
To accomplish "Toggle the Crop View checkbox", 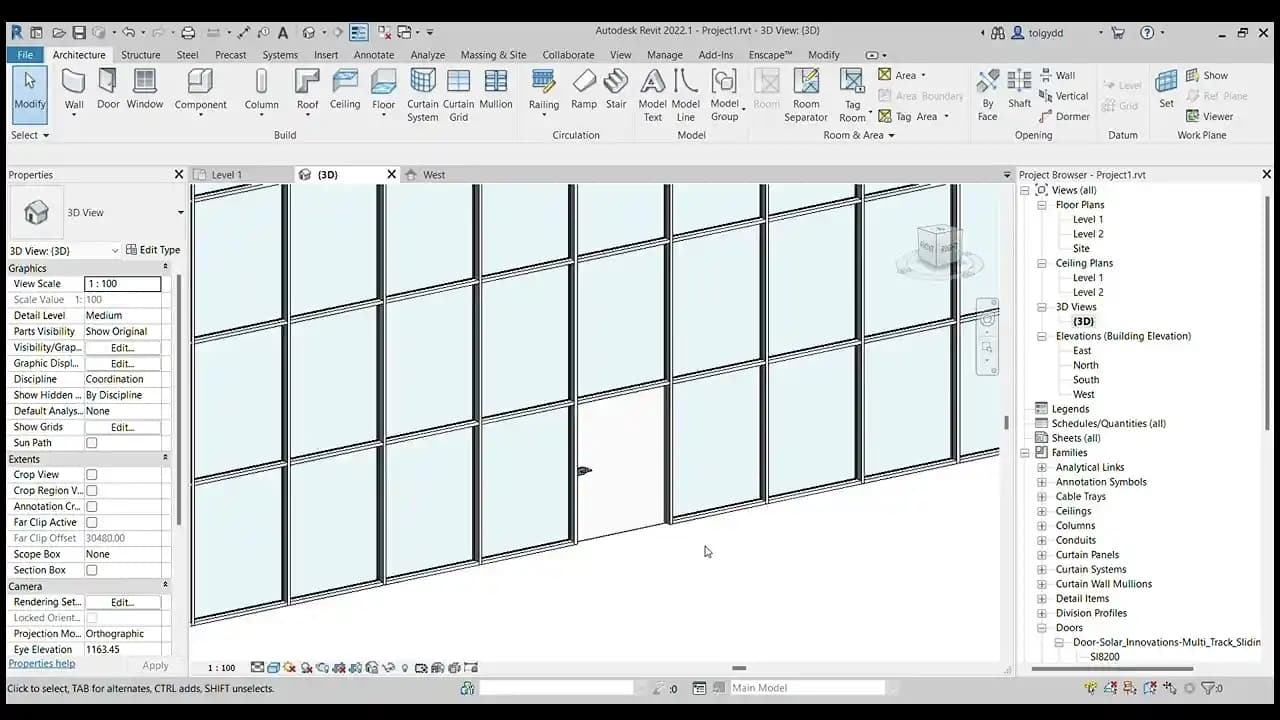I will 92,475.
